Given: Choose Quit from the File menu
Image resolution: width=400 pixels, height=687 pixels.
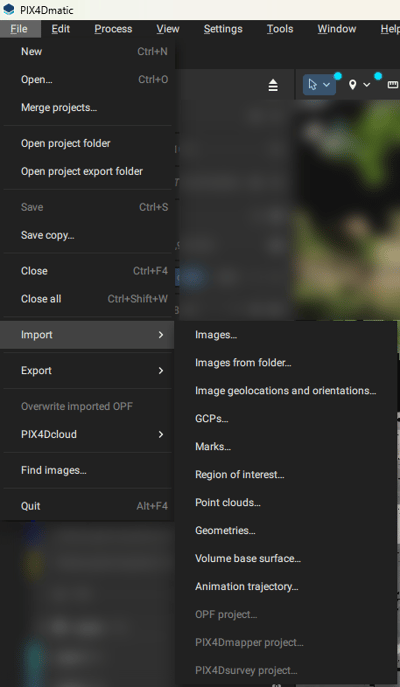Looking at the screenshot, I should tap(87, 506).
